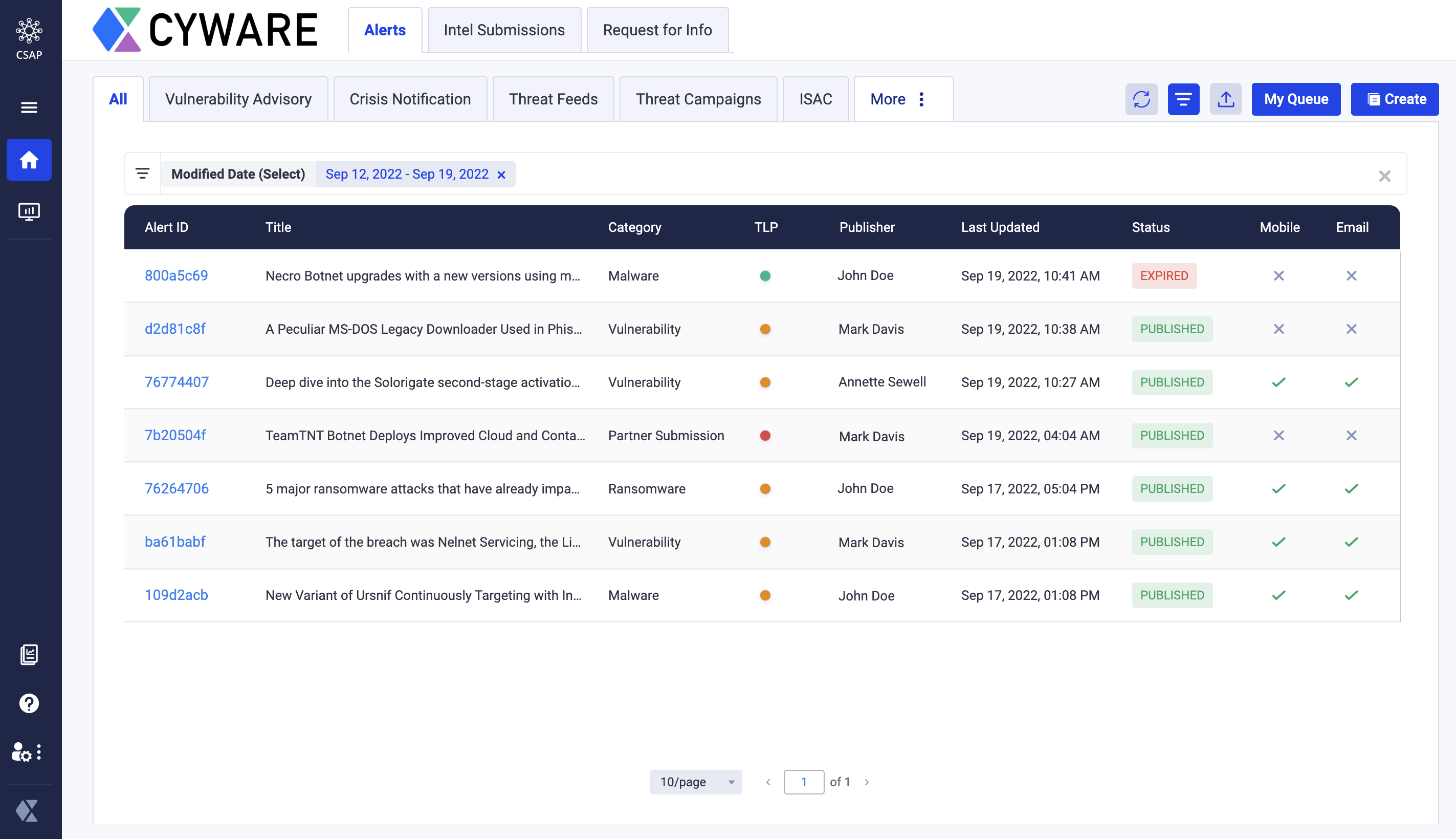Click the page number input field
This screenshot has width=1456, height=839.
pos(803,782)
